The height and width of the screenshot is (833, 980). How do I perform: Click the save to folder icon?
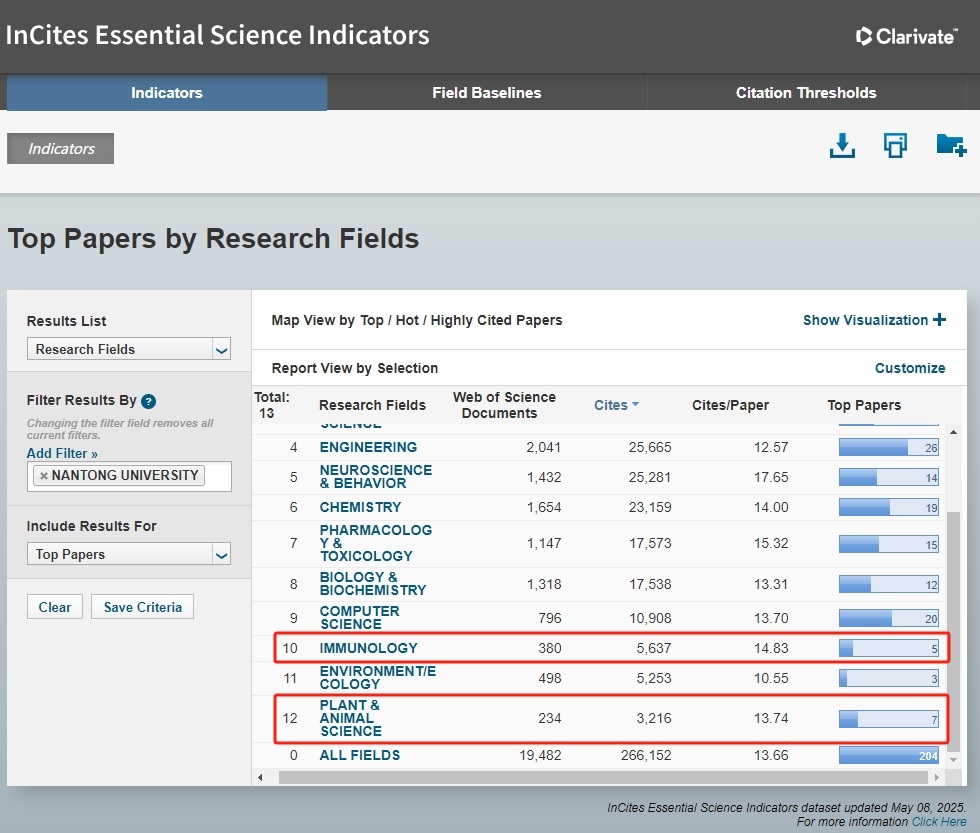coord(950,146)
